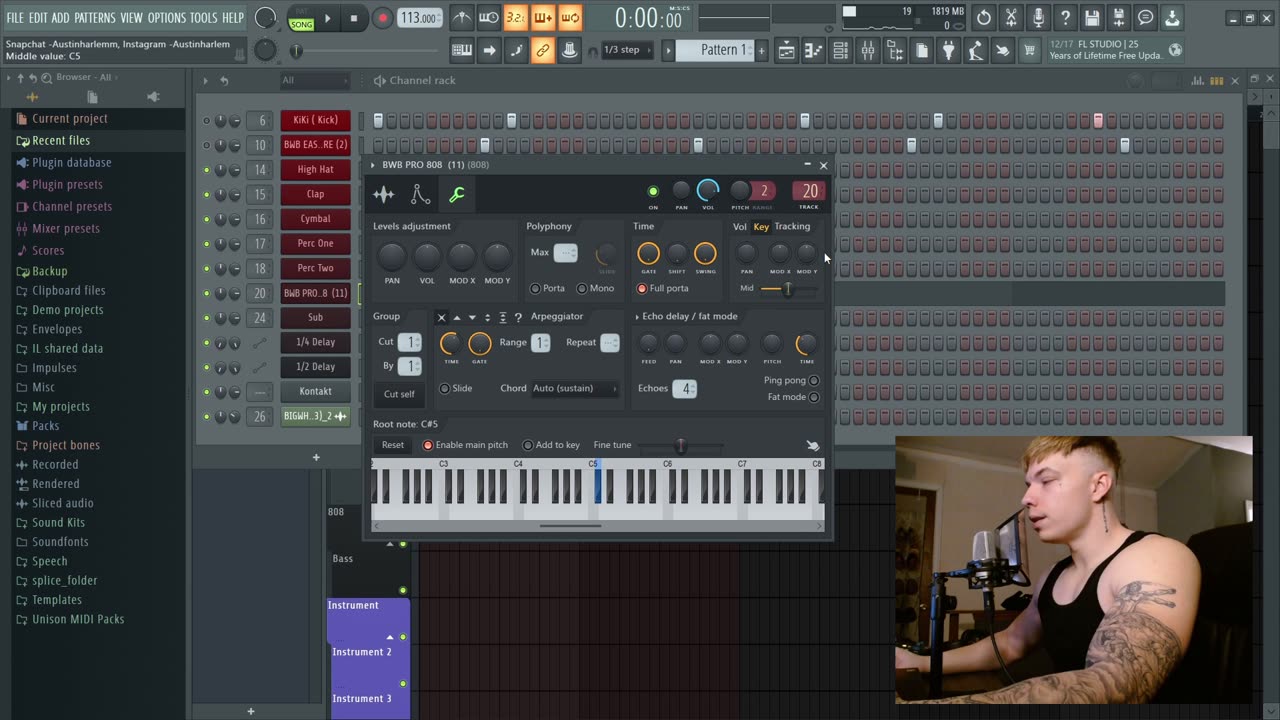Toggle wait for input before recording icon
The height and width of the screenshot is (720, 1280).
point(489,18)
